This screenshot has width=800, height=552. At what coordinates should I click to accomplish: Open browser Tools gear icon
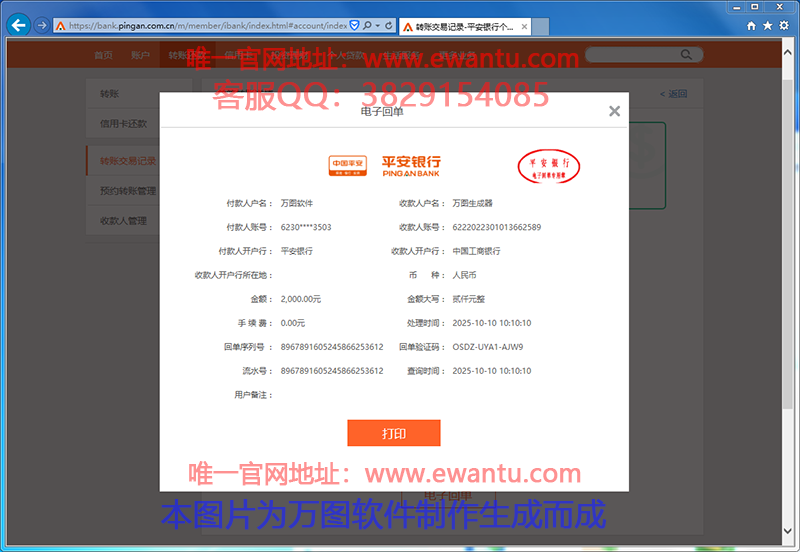(x=784, y=26)
